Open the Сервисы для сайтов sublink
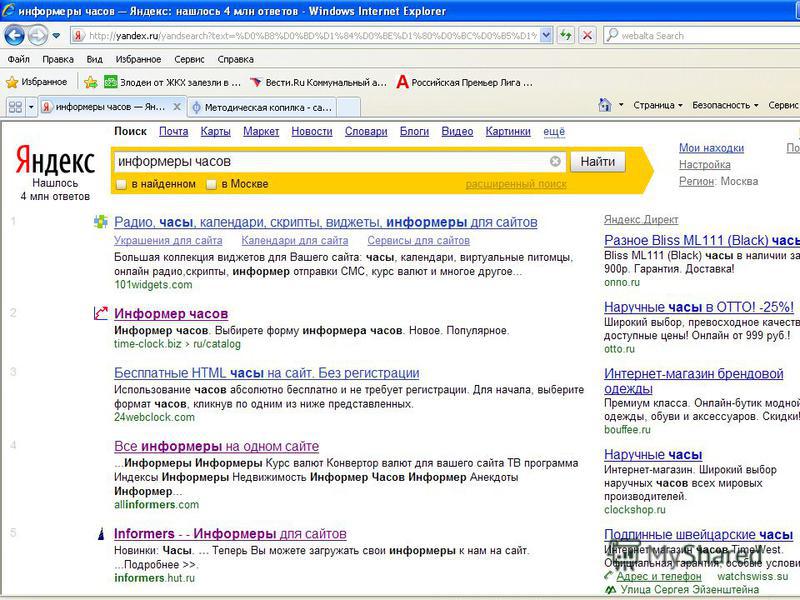Screen dimensions: 800x600 418,240
